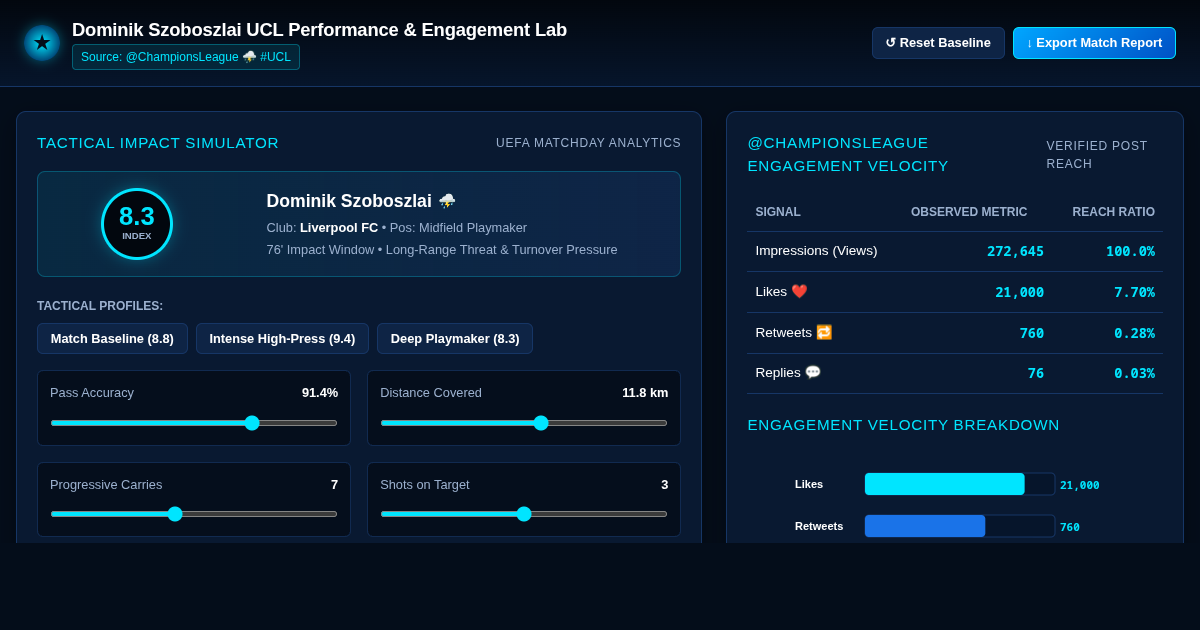This screenshot has width=1200, height=630.
Task: Click Export Match Report button
Action: point(1094,43)
